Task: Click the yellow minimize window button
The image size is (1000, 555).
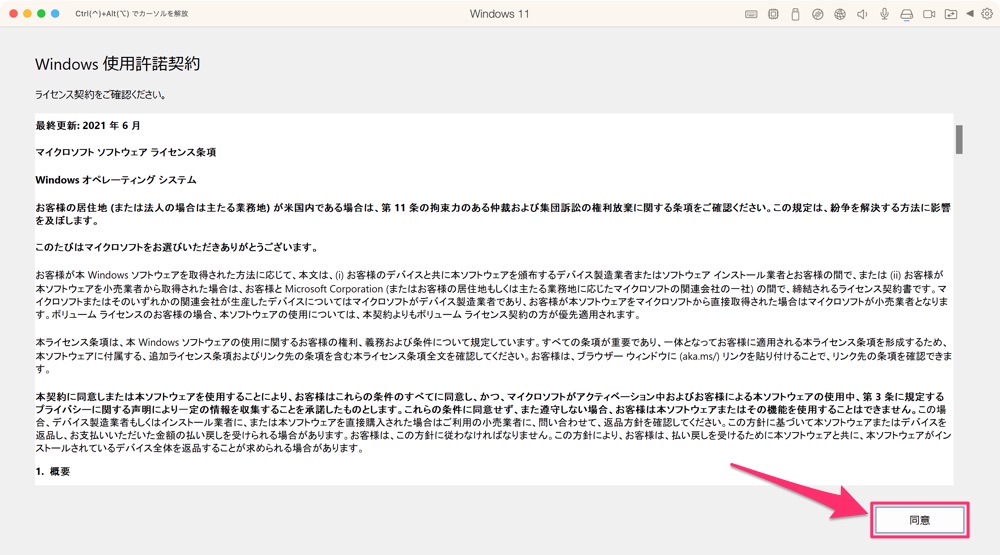Action: (27, 13)
